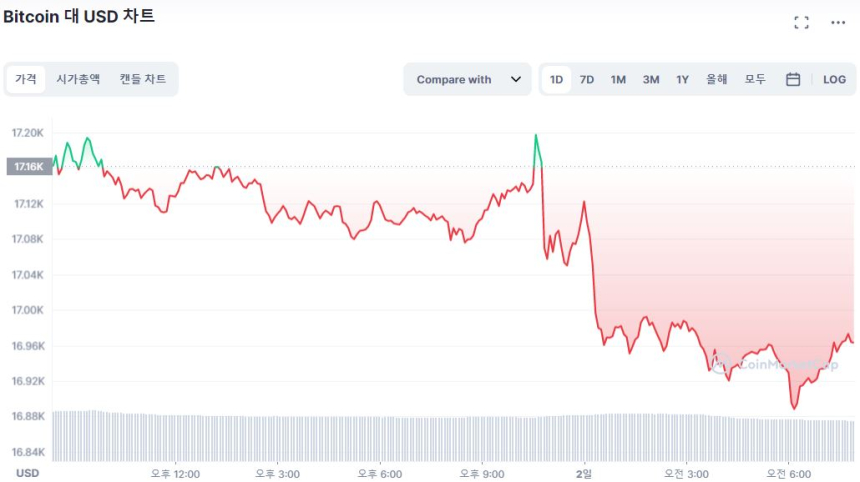
Task: Expand the Compare with dropdown
Action: (x=467, y=80)
